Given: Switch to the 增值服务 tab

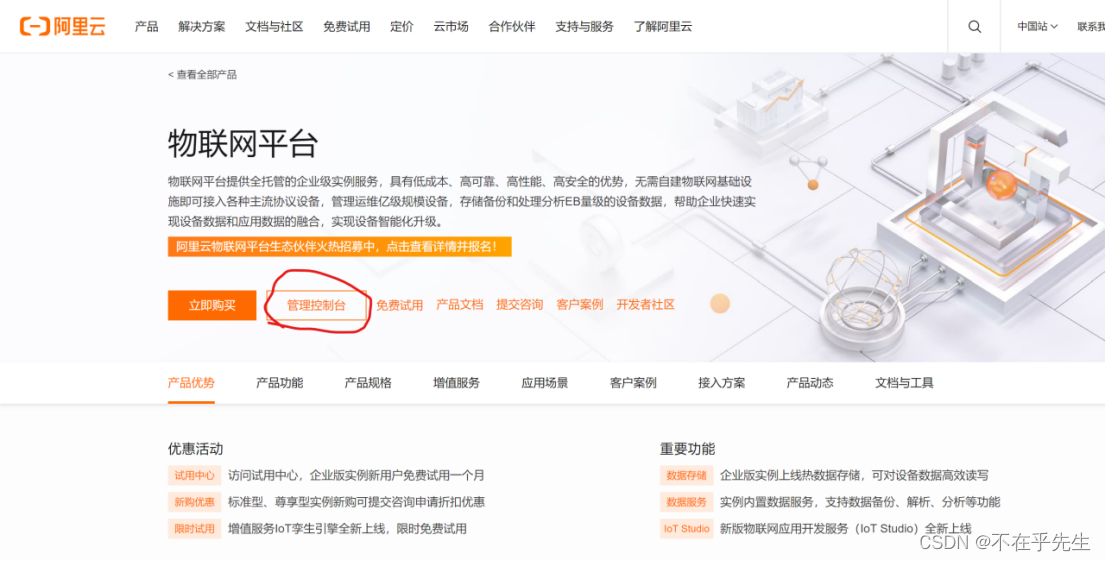Looking at the screenshot, I should pyautogui.click(x=456, y=383).
